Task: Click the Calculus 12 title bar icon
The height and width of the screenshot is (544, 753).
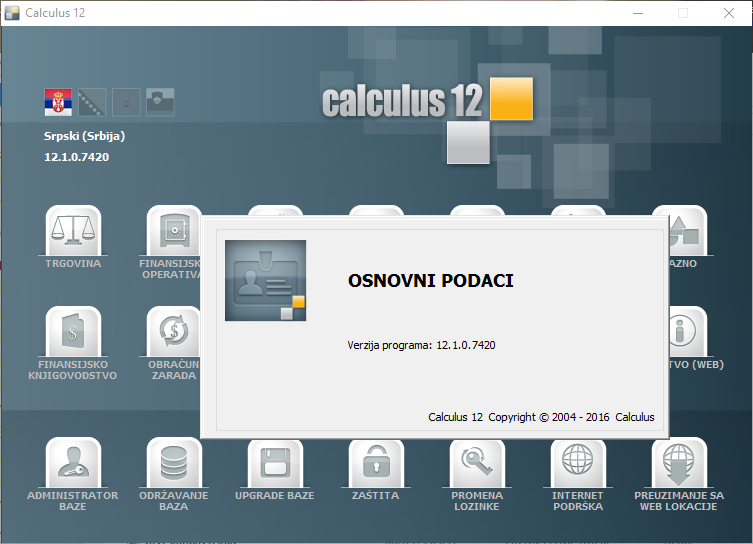Action: point(12,13)
